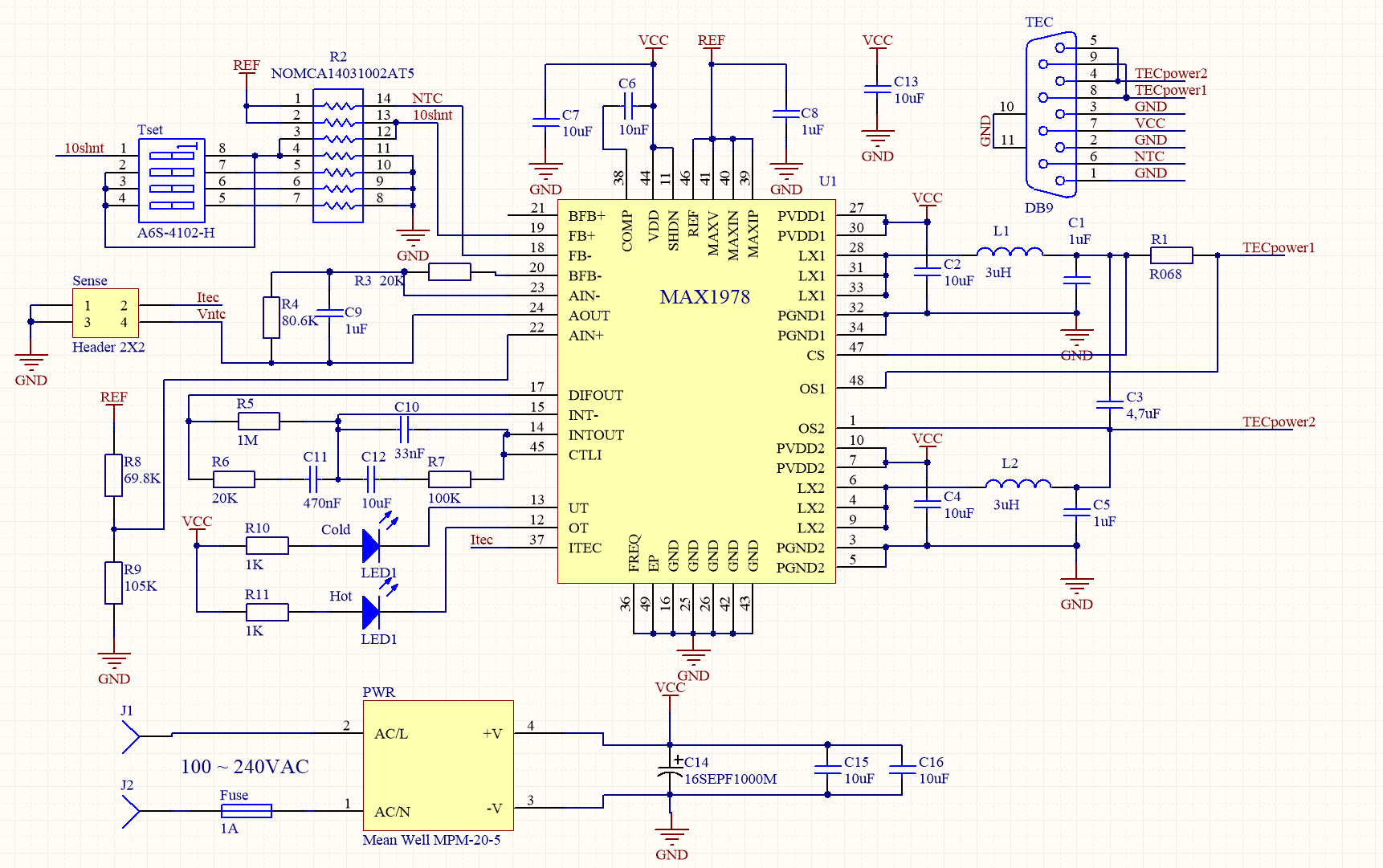
Task: Click the TECpower1 net label at right
Action: click(1279, 247)
